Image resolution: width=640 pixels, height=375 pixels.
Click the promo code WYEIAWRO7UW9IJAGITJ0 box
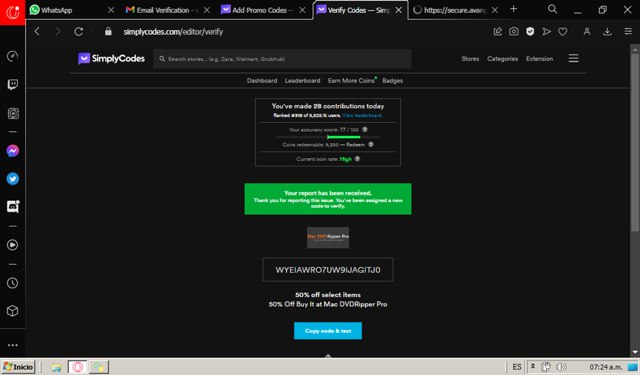(x=328, y=270)
